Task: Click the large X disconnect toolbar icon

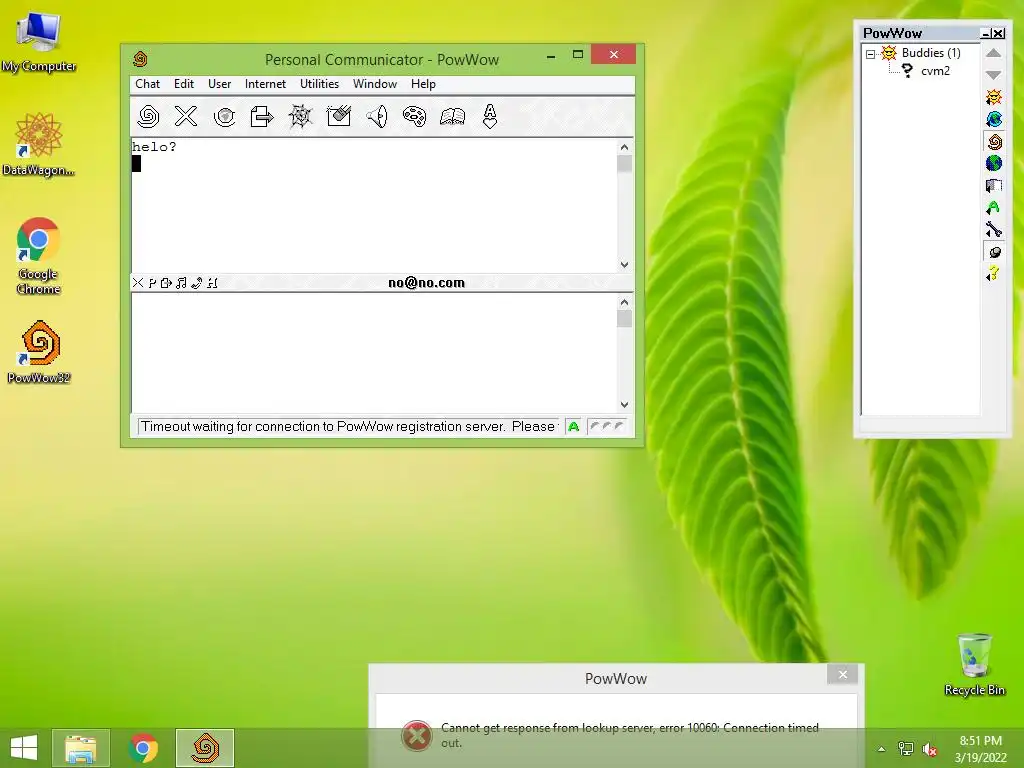Action: coord(186,116)
